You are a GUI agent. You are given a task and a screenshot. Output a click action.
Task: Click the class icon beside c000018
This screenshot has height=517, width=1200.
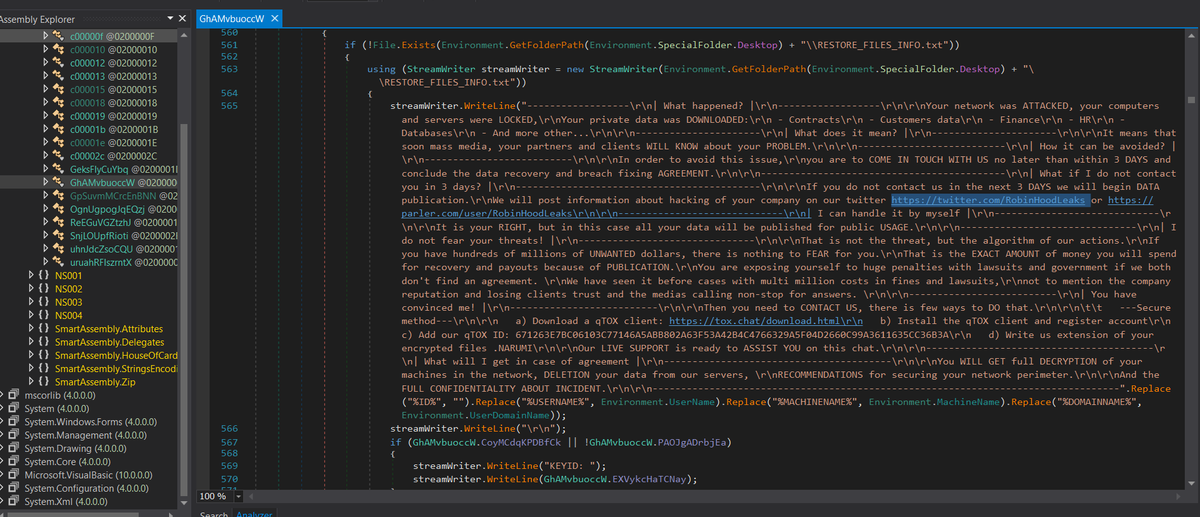[58, 102]
